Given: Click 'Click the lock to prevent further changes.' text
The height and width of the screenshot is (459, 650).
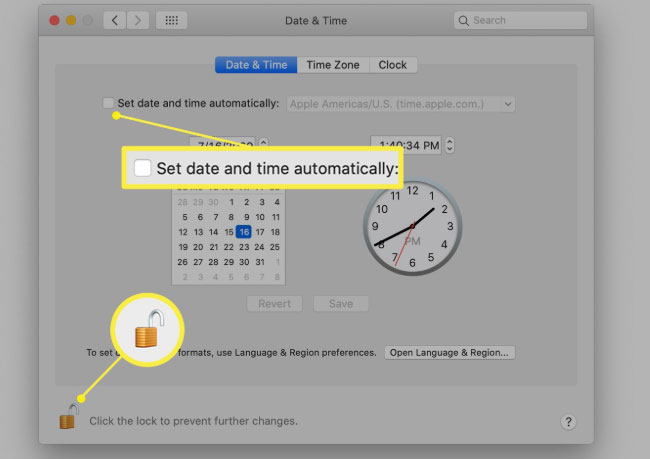Looking at the screenshot, I should click(x=194, y=421).
